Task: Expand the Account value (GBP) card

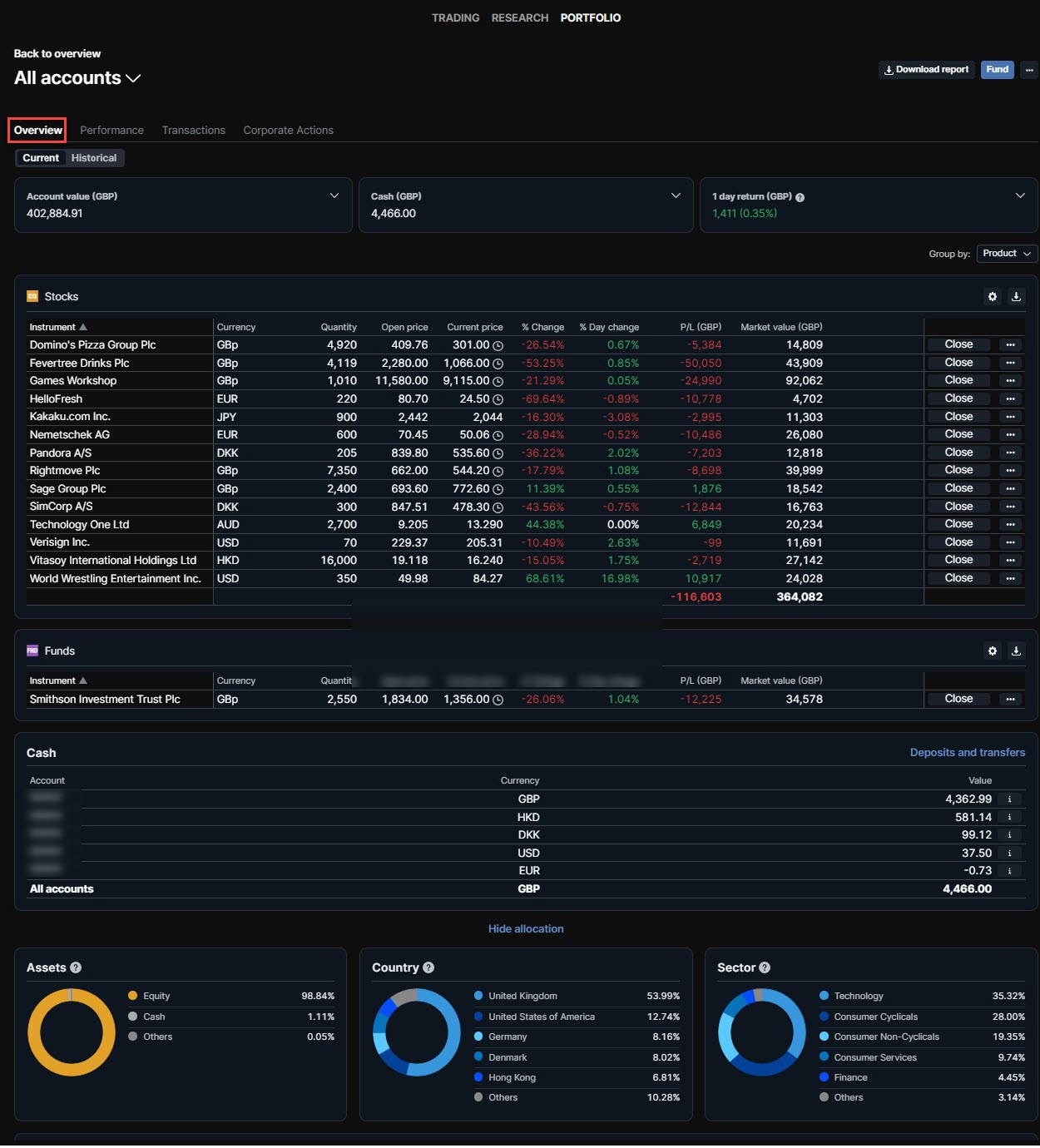Action: [x=334, y=196]
